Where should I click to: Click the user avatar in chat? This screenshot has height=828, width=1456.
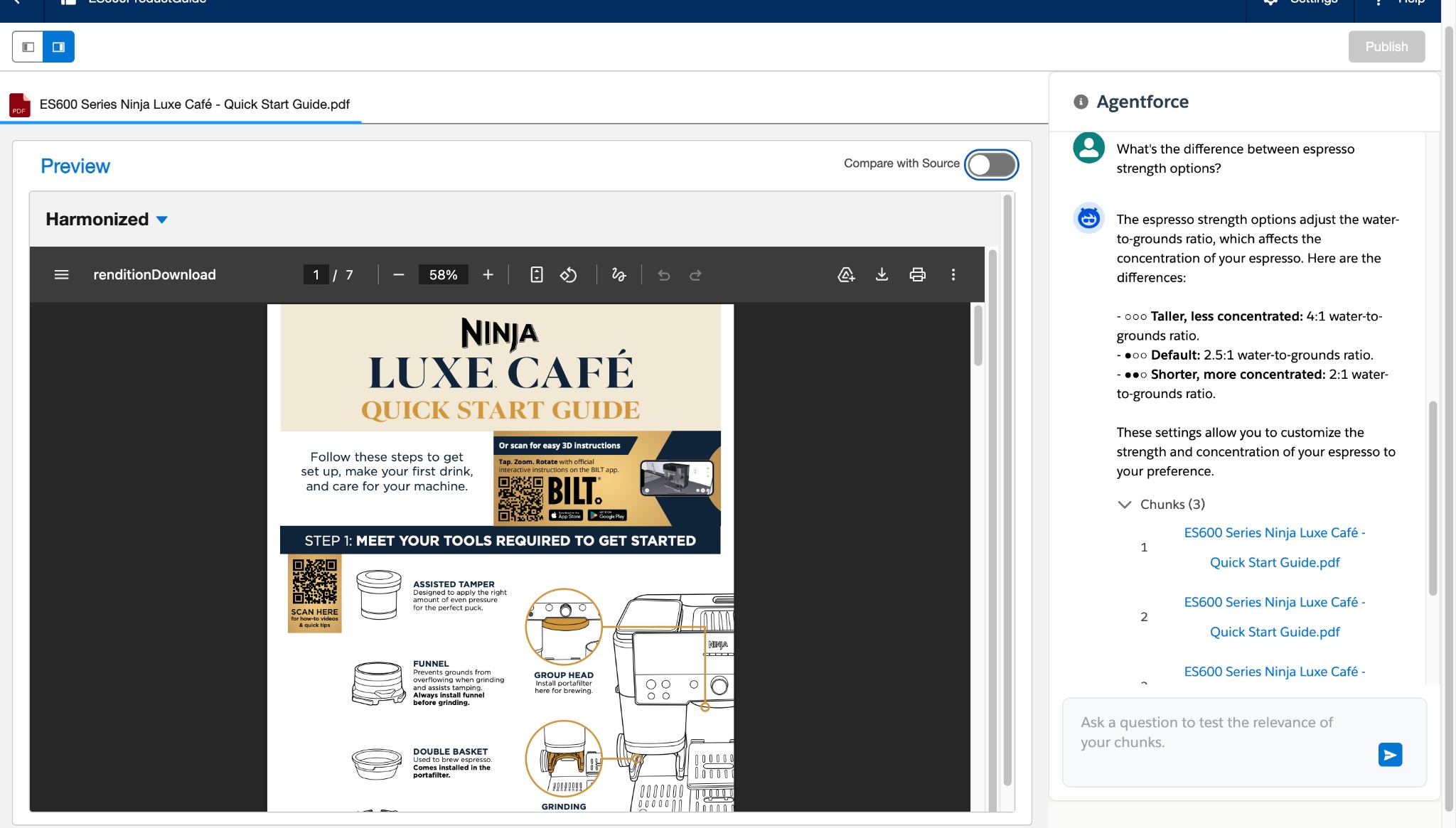[x=1088, y=148]
